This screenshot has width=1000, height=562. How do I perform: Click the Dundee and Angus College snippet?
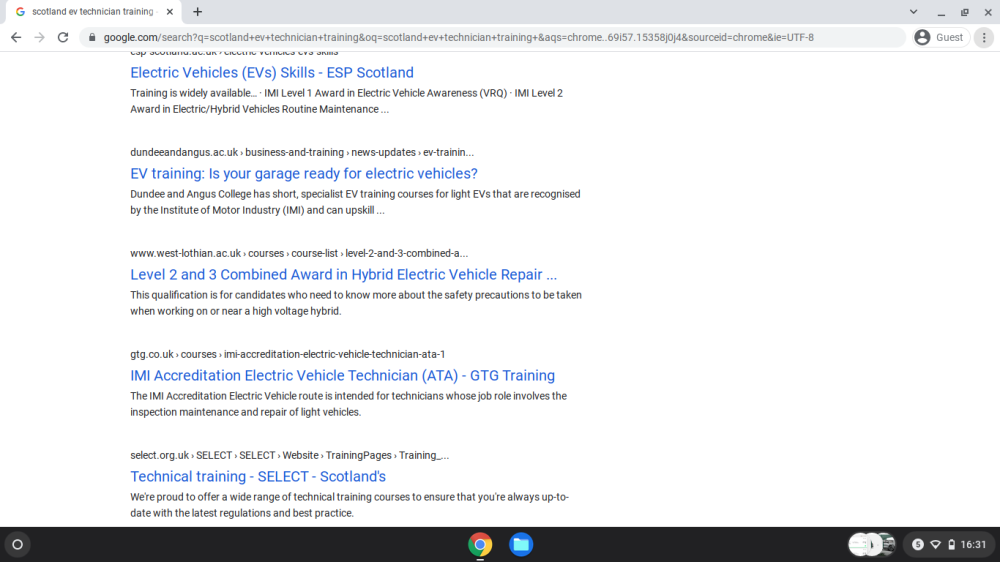coord(355,202)
